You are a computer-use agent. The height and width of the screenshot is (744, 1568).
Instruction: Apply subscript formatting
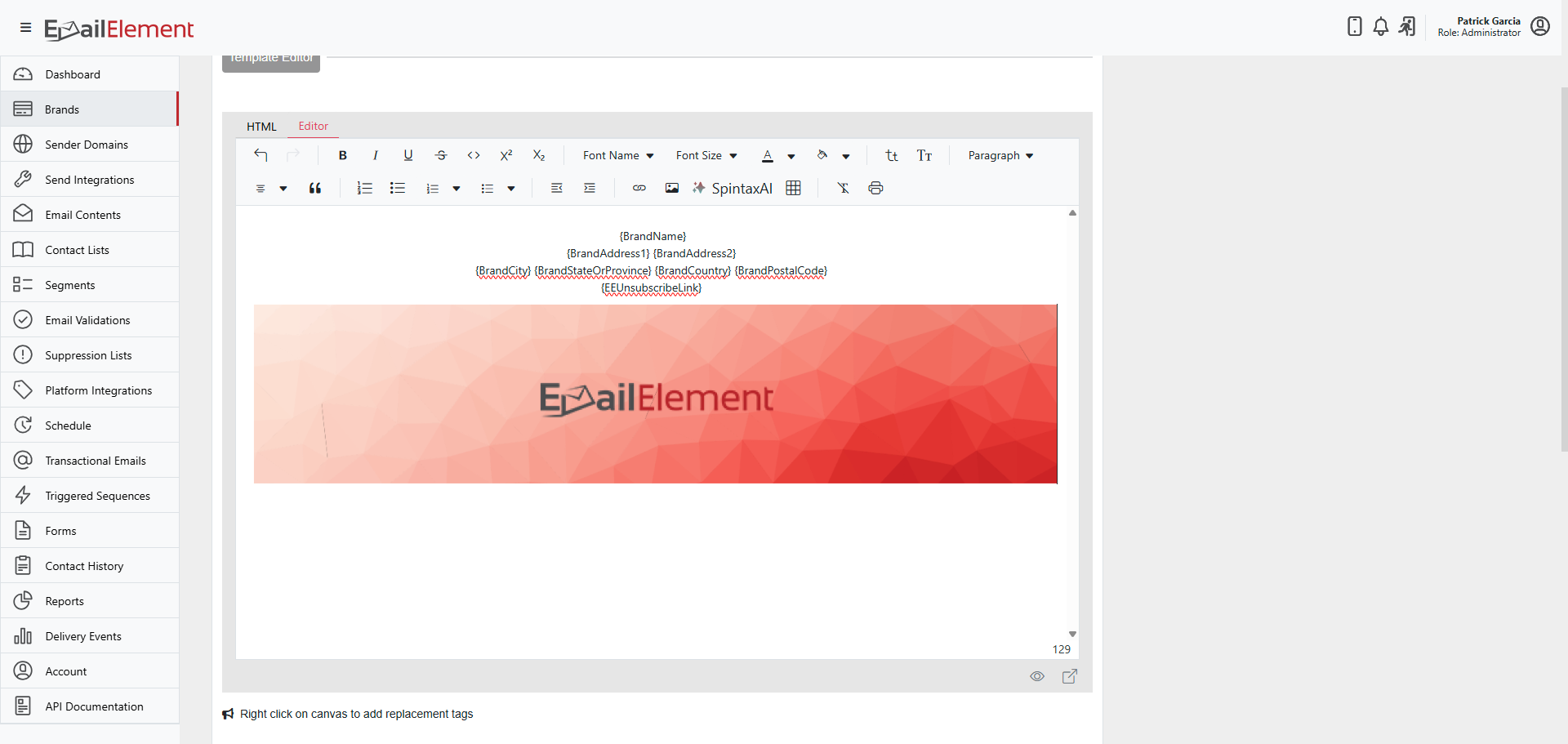(x=539, y=155)
